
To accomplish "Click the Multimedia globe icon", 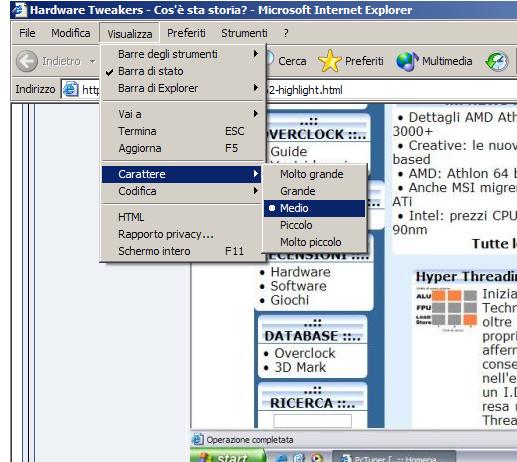I will click(x=407, y=62).
